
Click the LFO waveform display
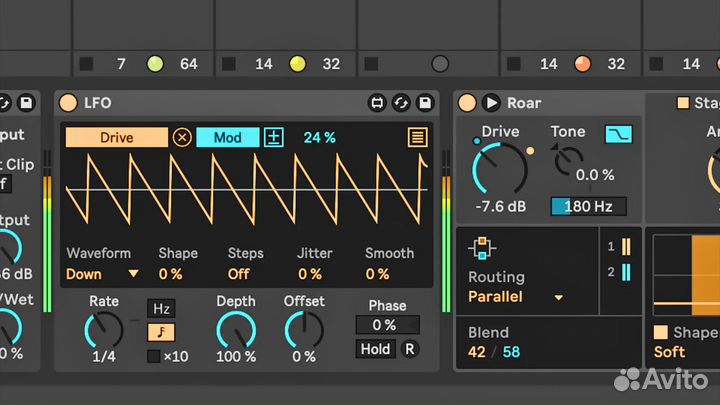coord(247,189)
